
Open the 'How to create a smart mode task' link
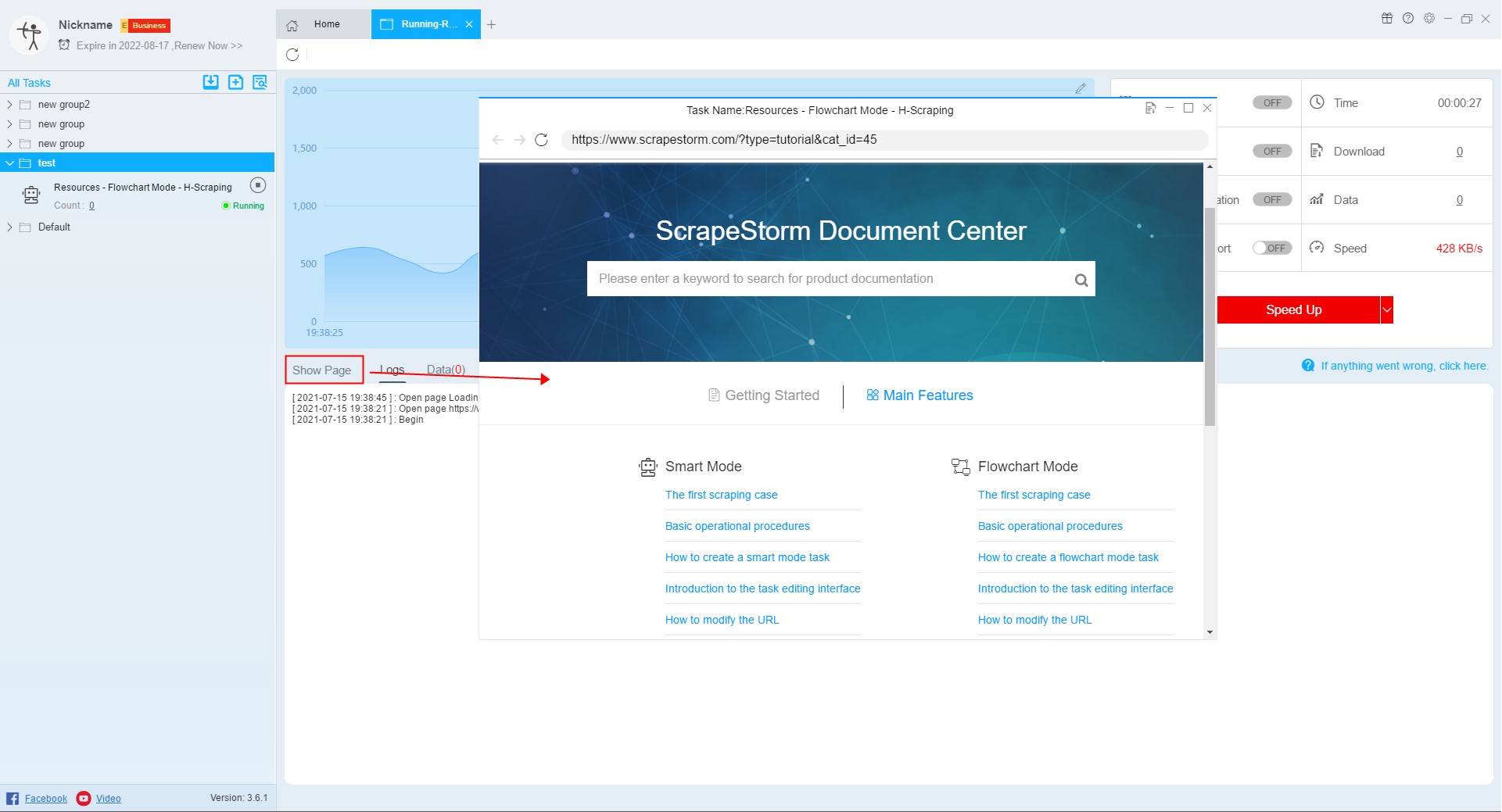(x=747, y=557)
